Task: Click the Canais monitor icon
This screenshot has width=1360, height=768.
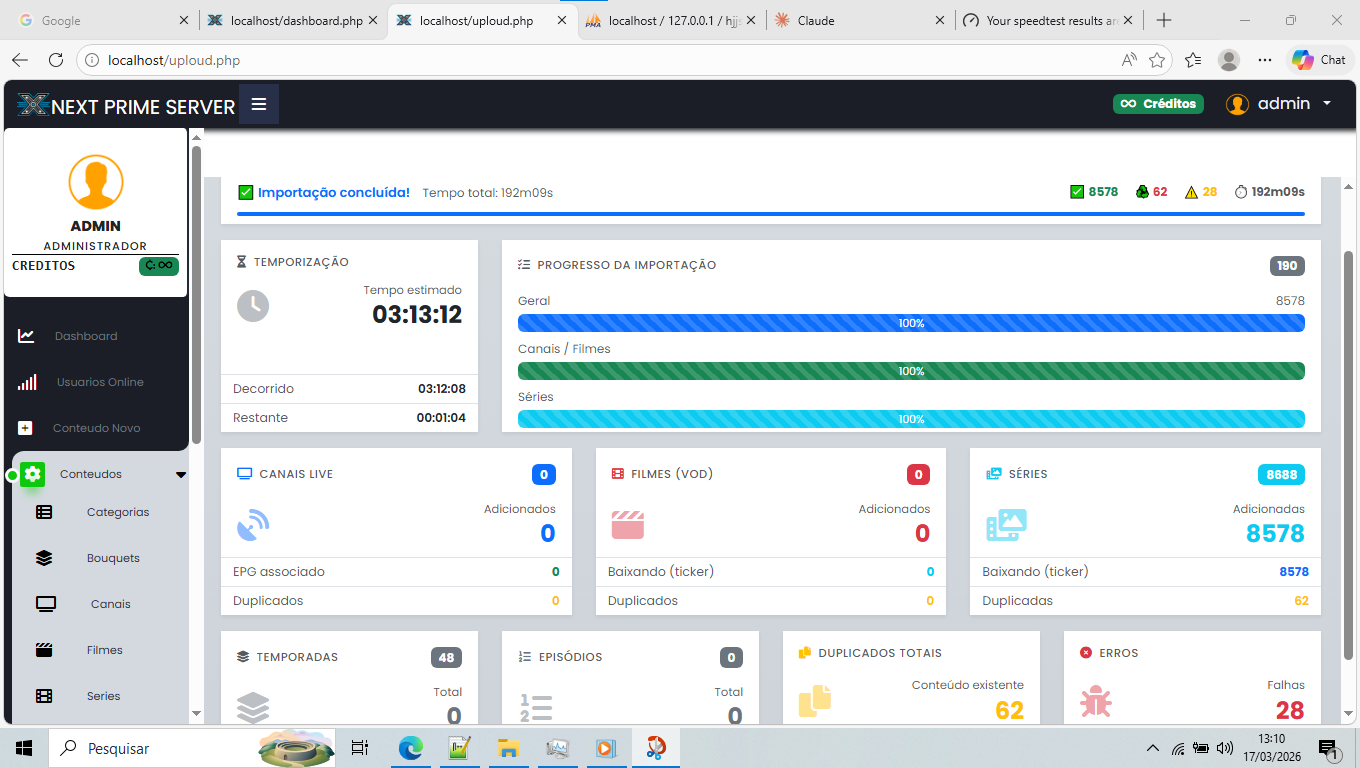Action: coord(46,604)
